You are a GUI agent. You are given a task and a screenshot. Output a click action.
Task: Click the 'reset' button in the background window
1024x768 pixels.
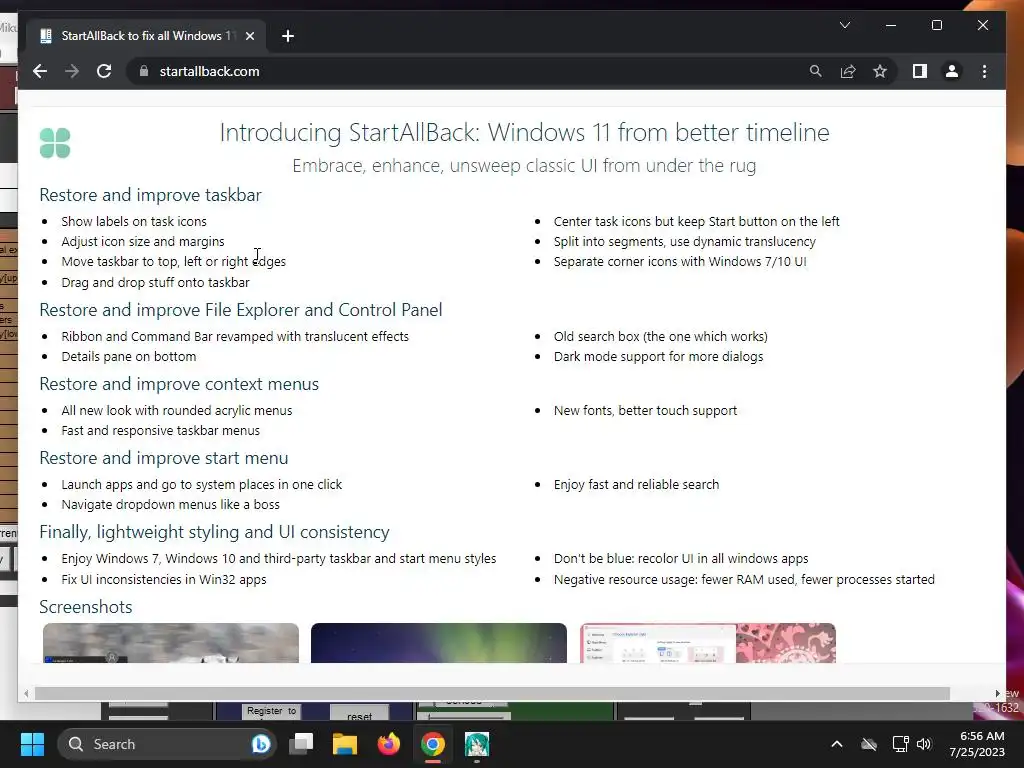click(359, 714)
